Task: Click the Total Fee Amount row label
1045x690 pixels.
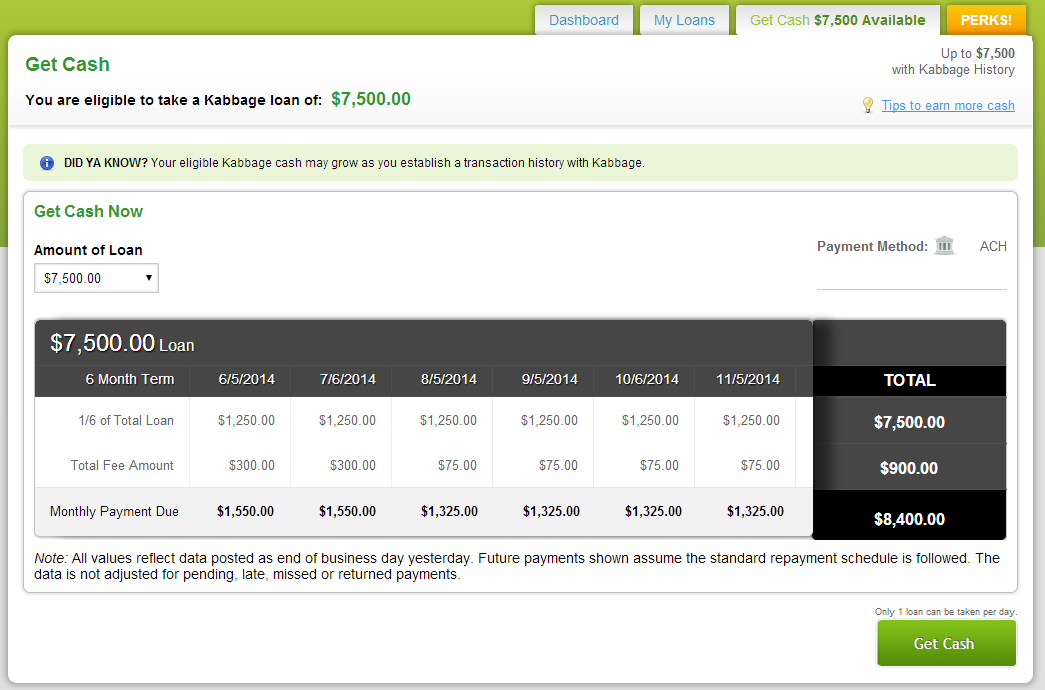Action: coord(122,465)
